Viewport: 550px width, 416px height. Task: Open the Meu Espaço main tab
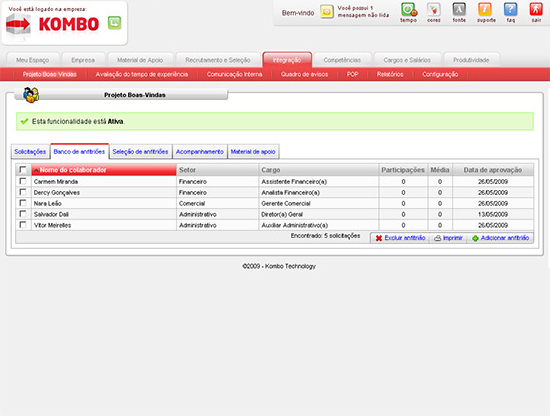click(x=33, y=60)
